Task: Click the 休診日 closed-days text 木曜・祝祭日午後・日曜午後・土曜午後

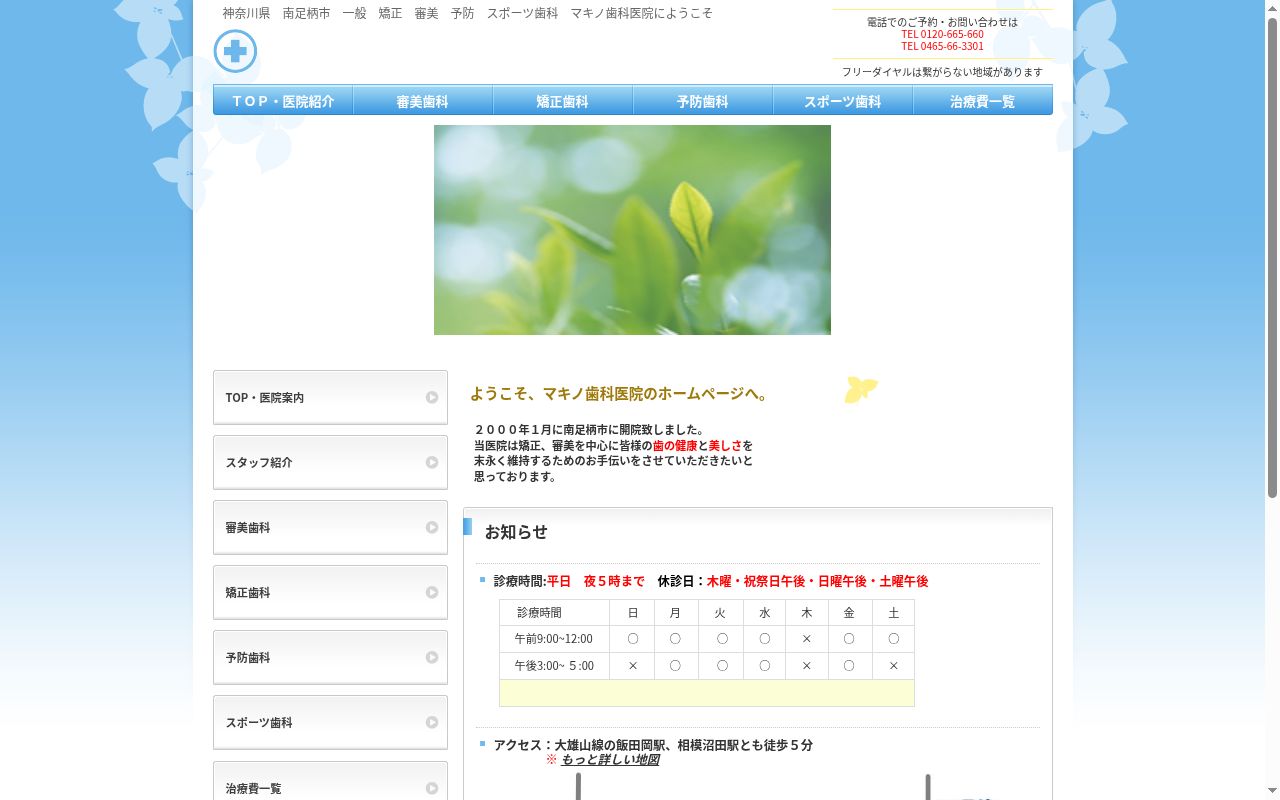Action: 817,581
